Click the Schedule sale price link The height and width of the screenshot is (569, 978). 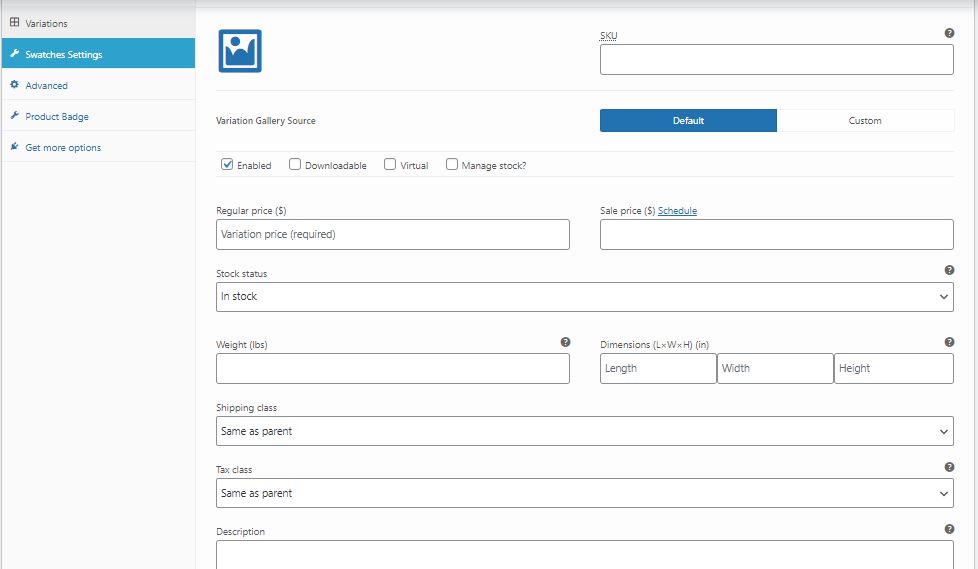(677, 211)
